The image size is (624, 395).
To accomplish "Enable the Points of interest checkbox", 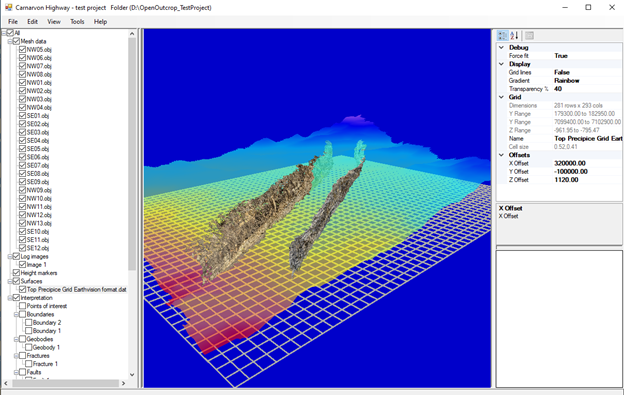I will point(23,306).
